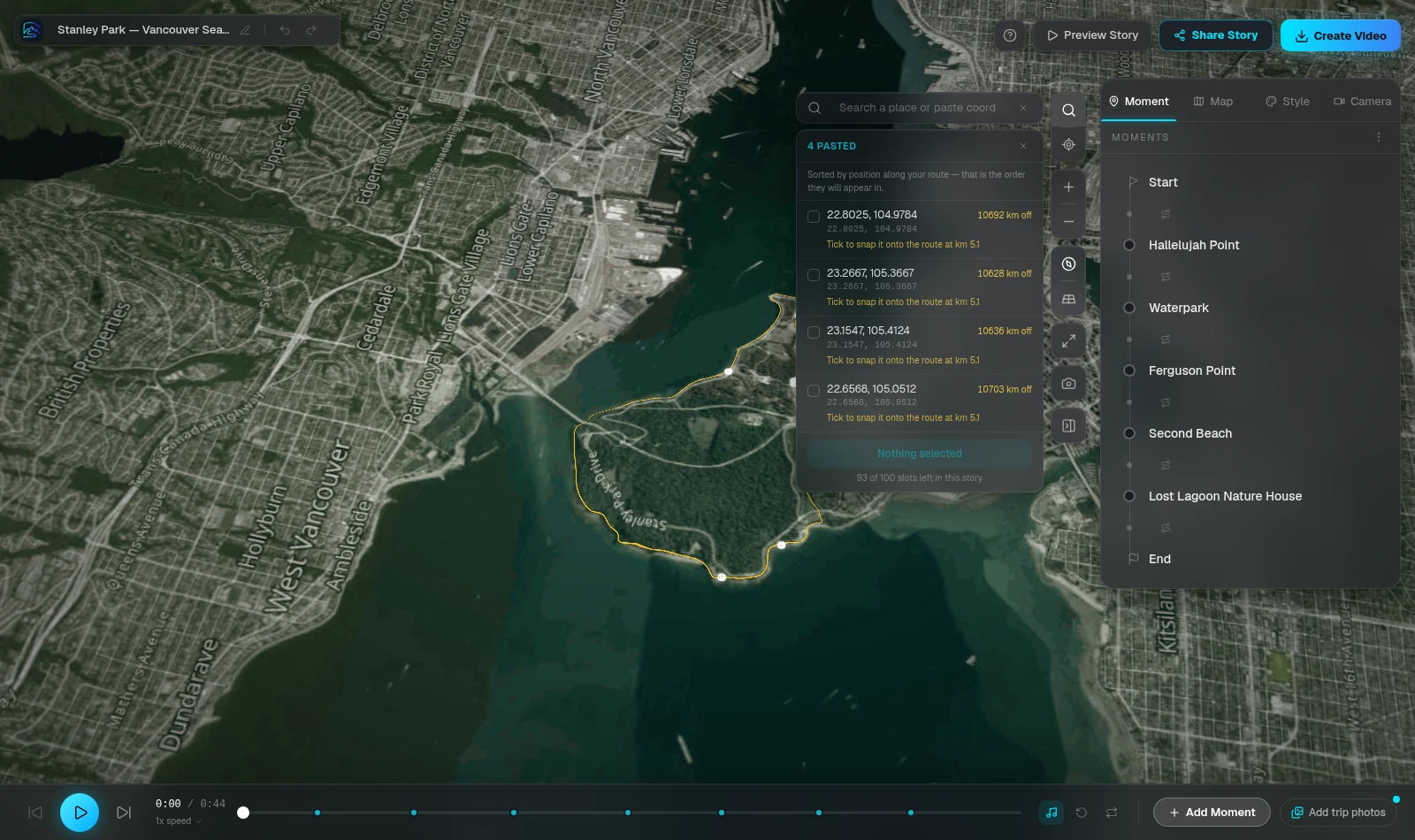Close the 4 Pasted panel

(x=1023, y=146)
